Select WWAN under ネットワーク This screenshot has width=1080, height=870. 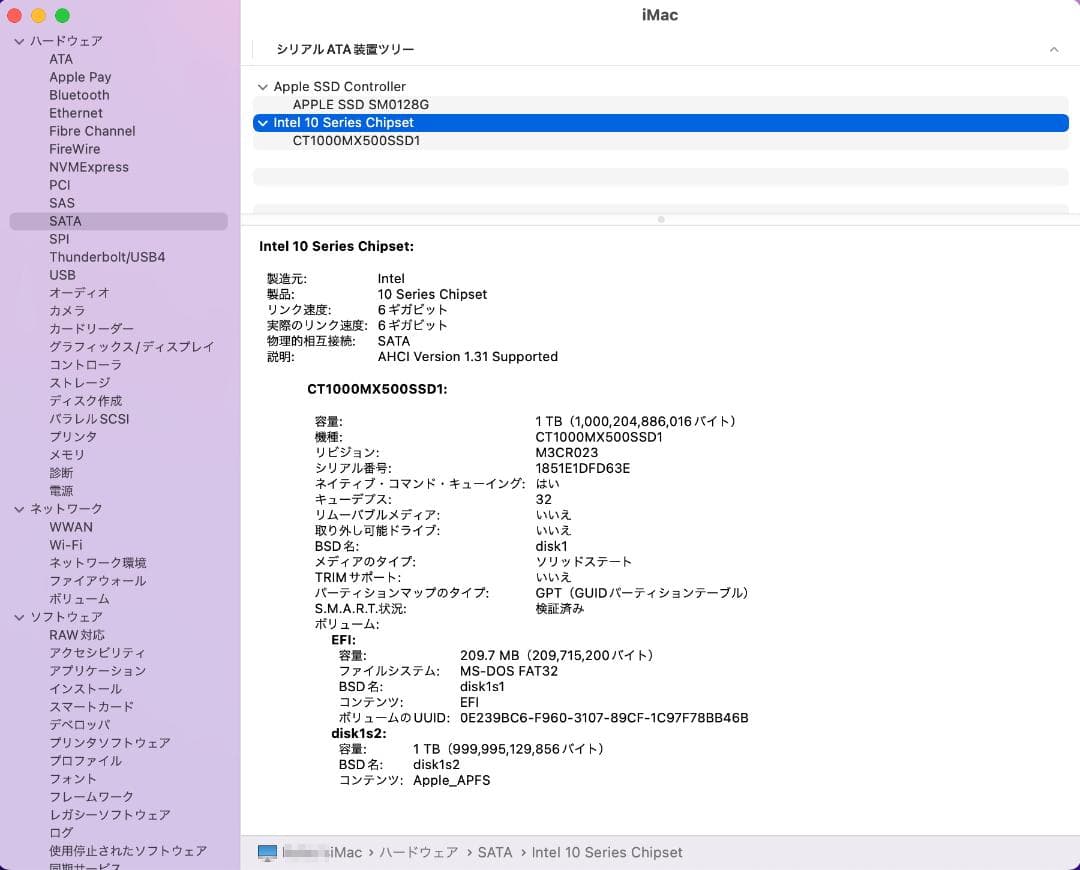click(x=71, y=527)
